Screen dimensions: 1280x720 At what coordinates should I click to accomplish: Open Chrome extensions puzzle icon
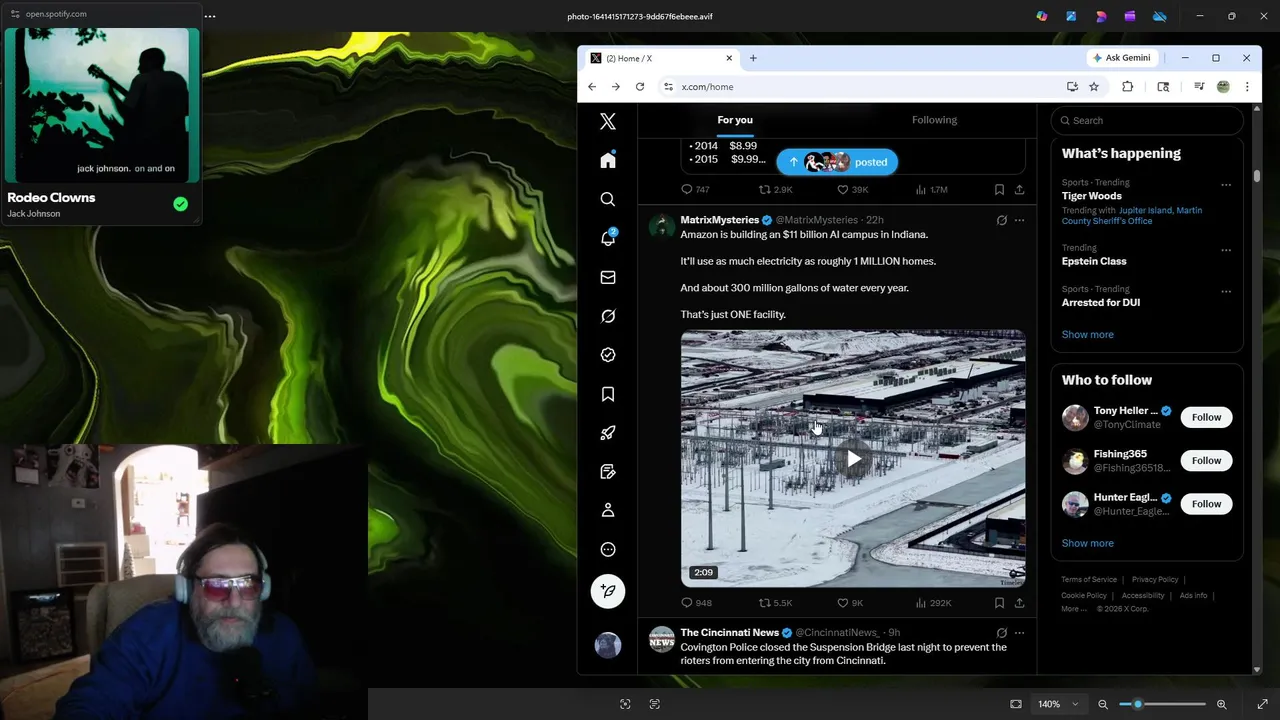coord(1127,87)
